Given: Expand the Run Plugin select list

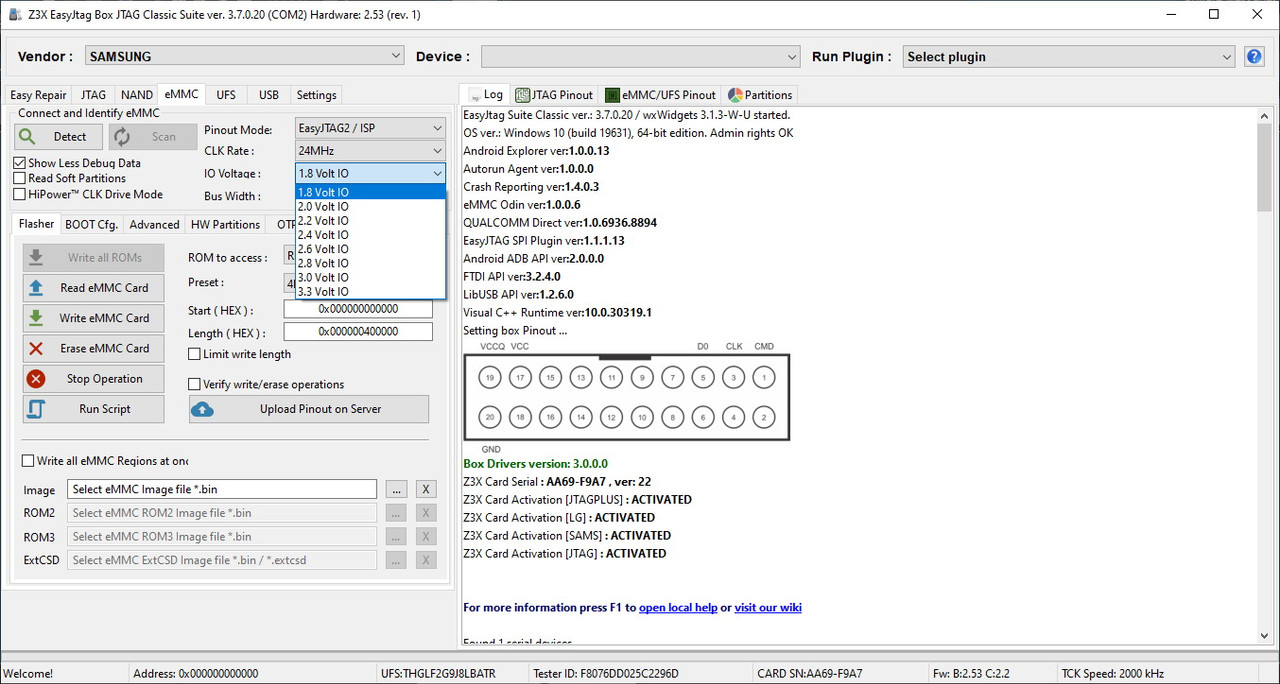Looking at the screenshot, I should 1069,57.
